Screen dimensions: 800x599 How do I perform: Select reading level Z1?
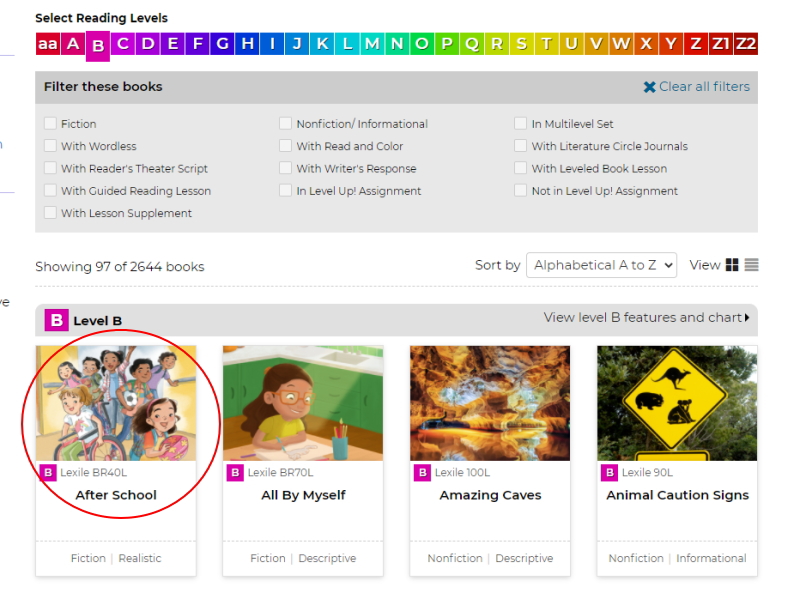pos(721,43)
